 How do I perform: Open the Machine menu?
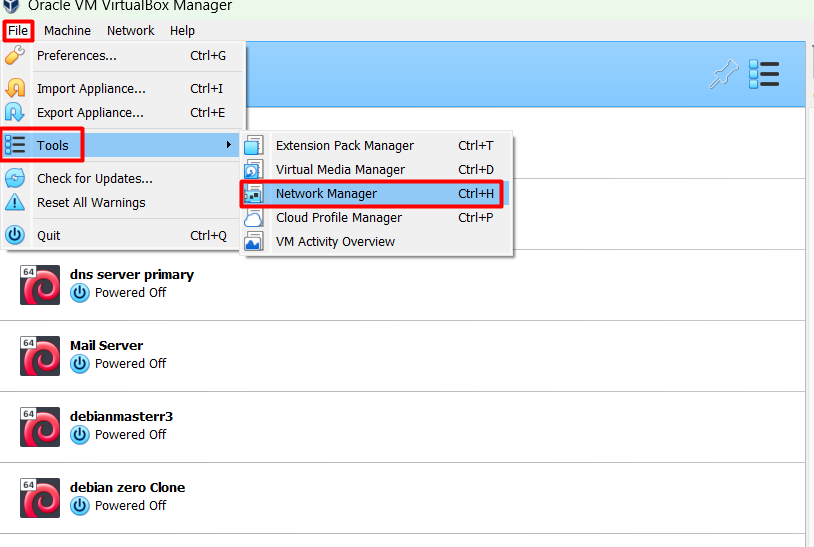click(67, 31)
